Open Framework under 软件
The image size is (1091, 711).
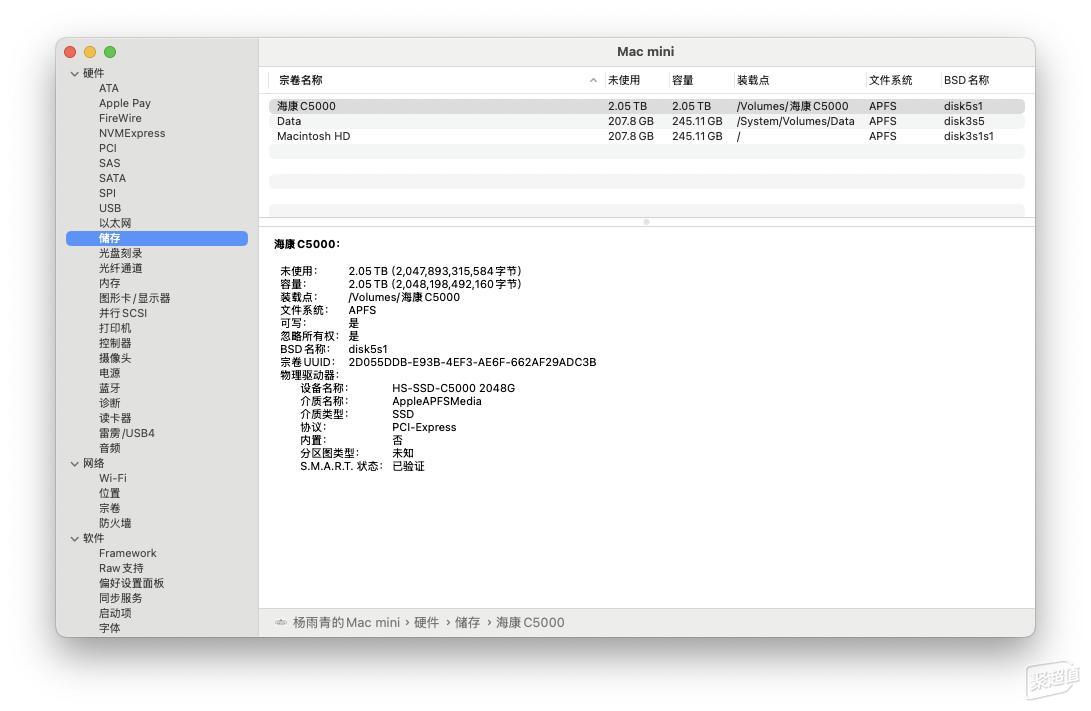pyautogui.click(x=127, y=553)
